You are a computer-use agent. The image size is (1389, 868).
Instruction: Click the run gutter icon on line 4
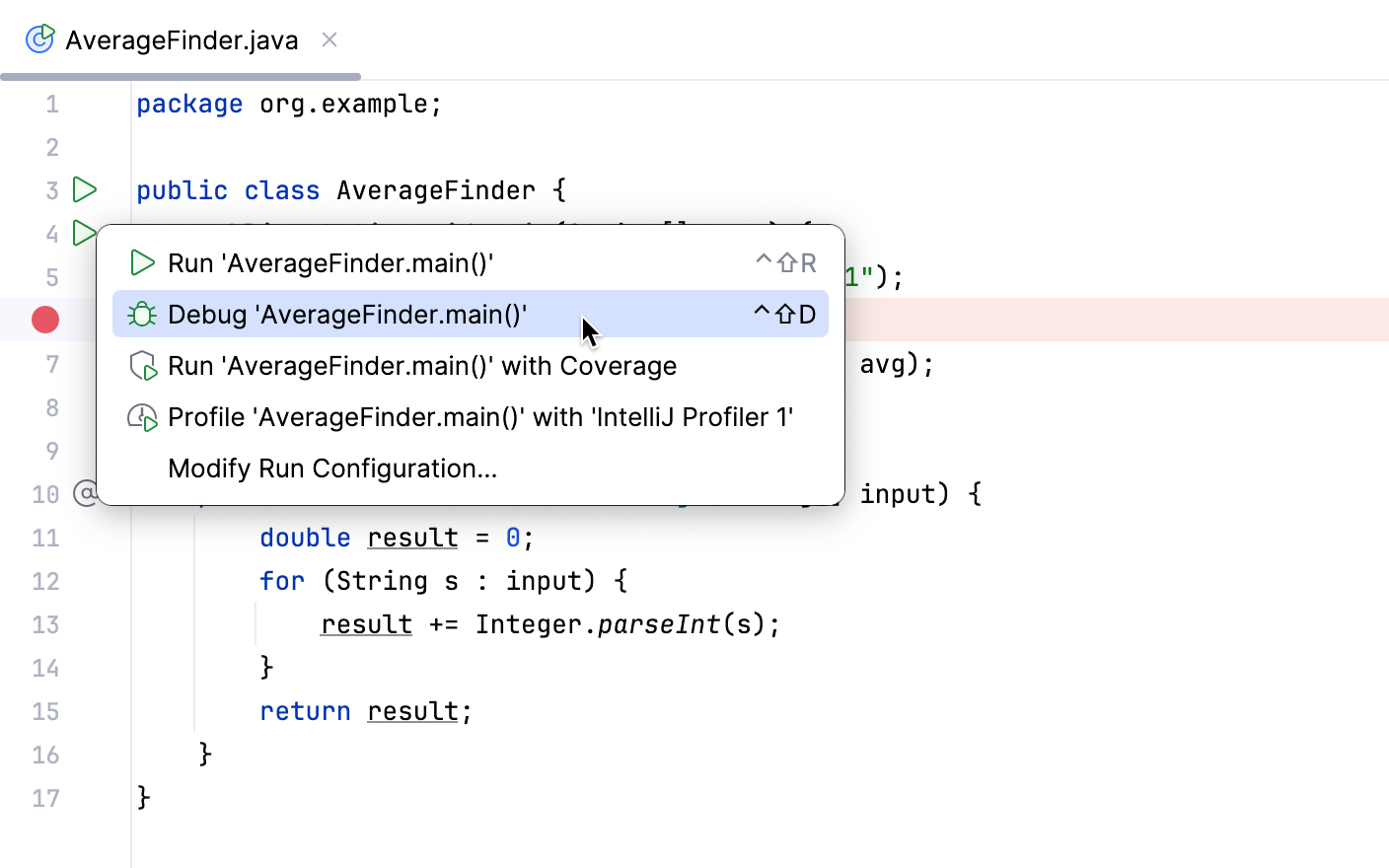click(85, 234)
